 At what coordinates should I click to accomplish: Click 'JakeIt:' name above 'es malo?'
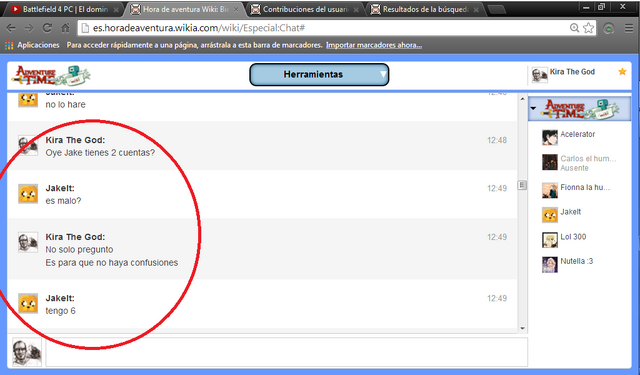coord(60,189)
